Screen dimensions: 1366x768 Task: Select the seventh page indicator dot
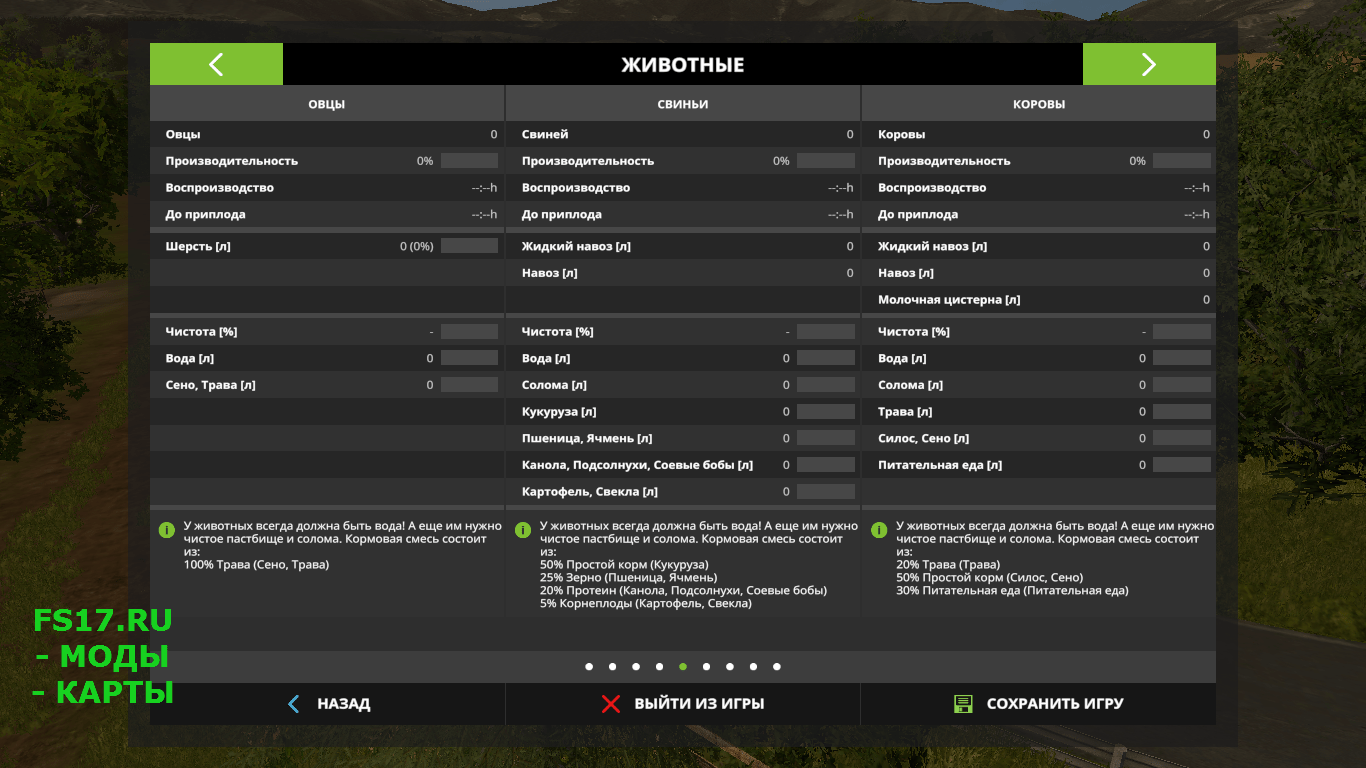730,667
